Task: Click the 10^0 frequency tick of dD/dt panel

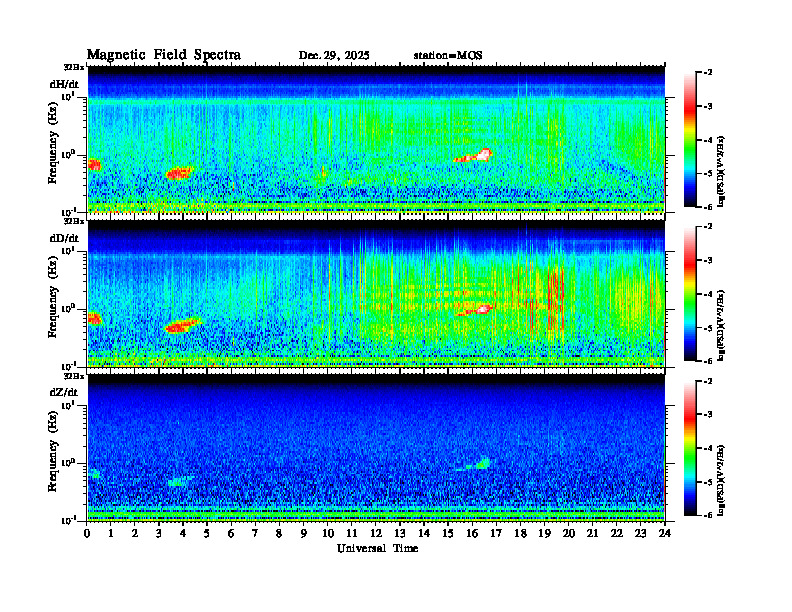Action: (x=67, y=308)
